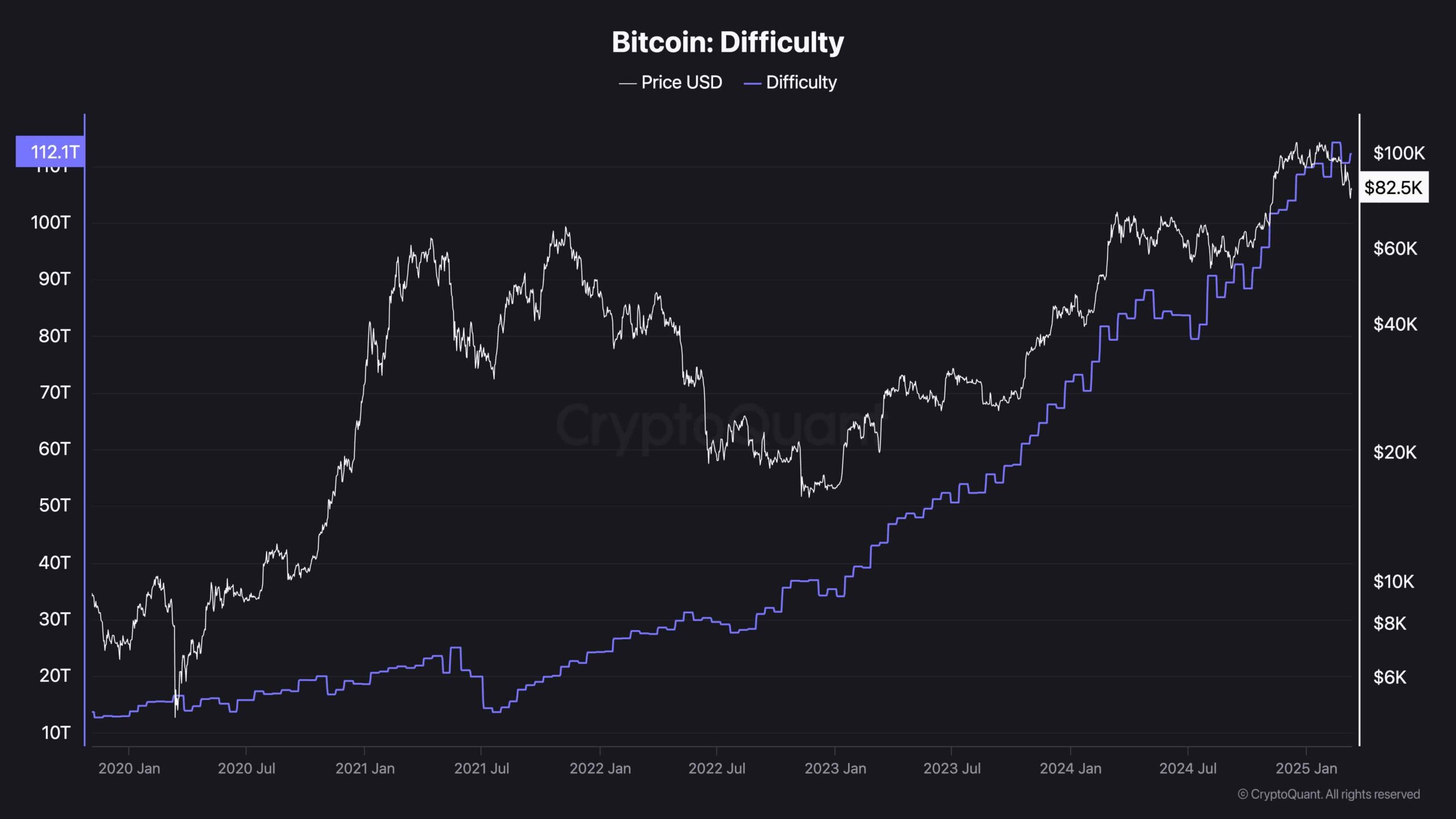1456x819 pixels.
Task: Select the 112.1T difficulty value badge
Action: [50, 152]
